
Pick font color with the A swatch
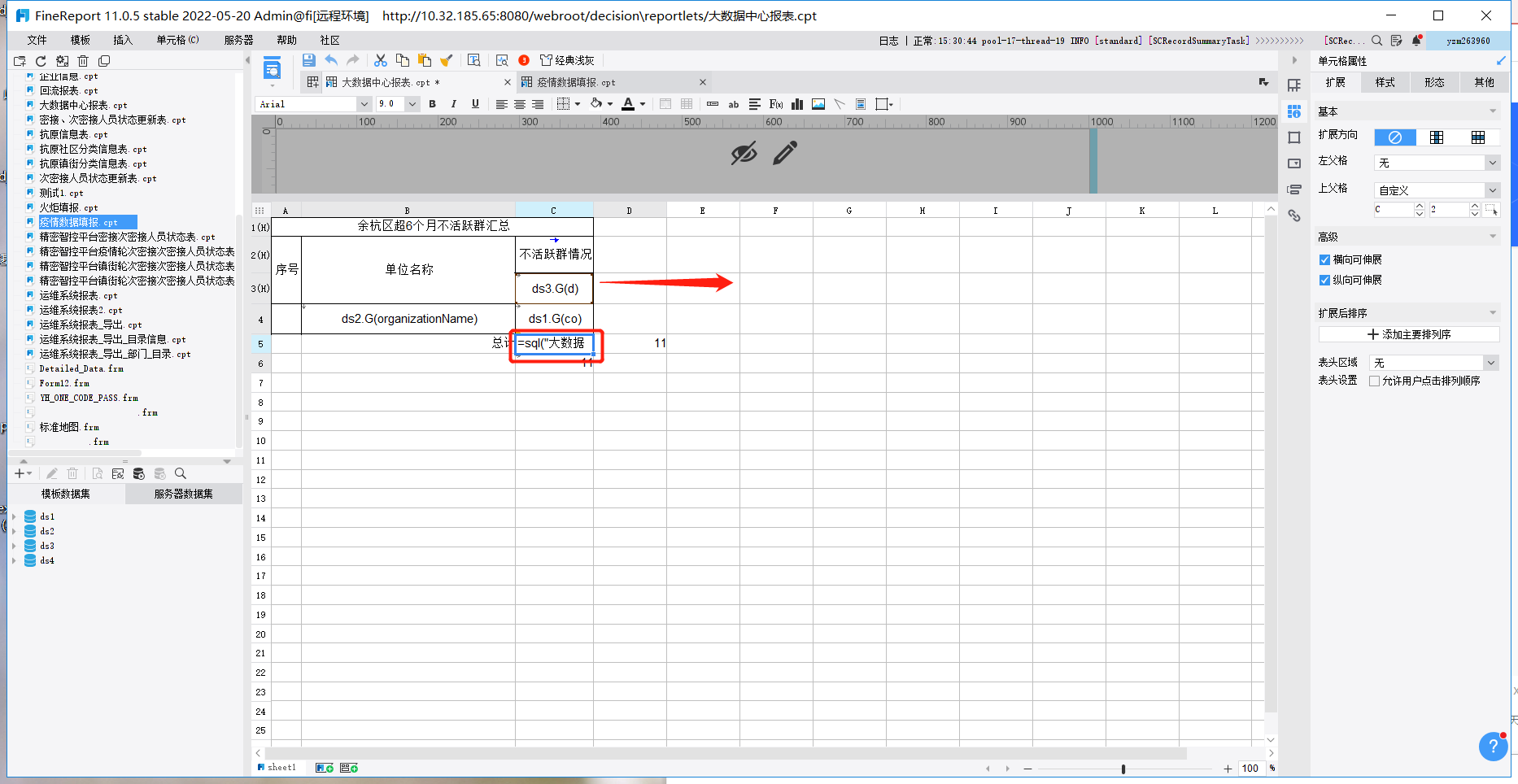pyautogui.click(x=628, y=104)
